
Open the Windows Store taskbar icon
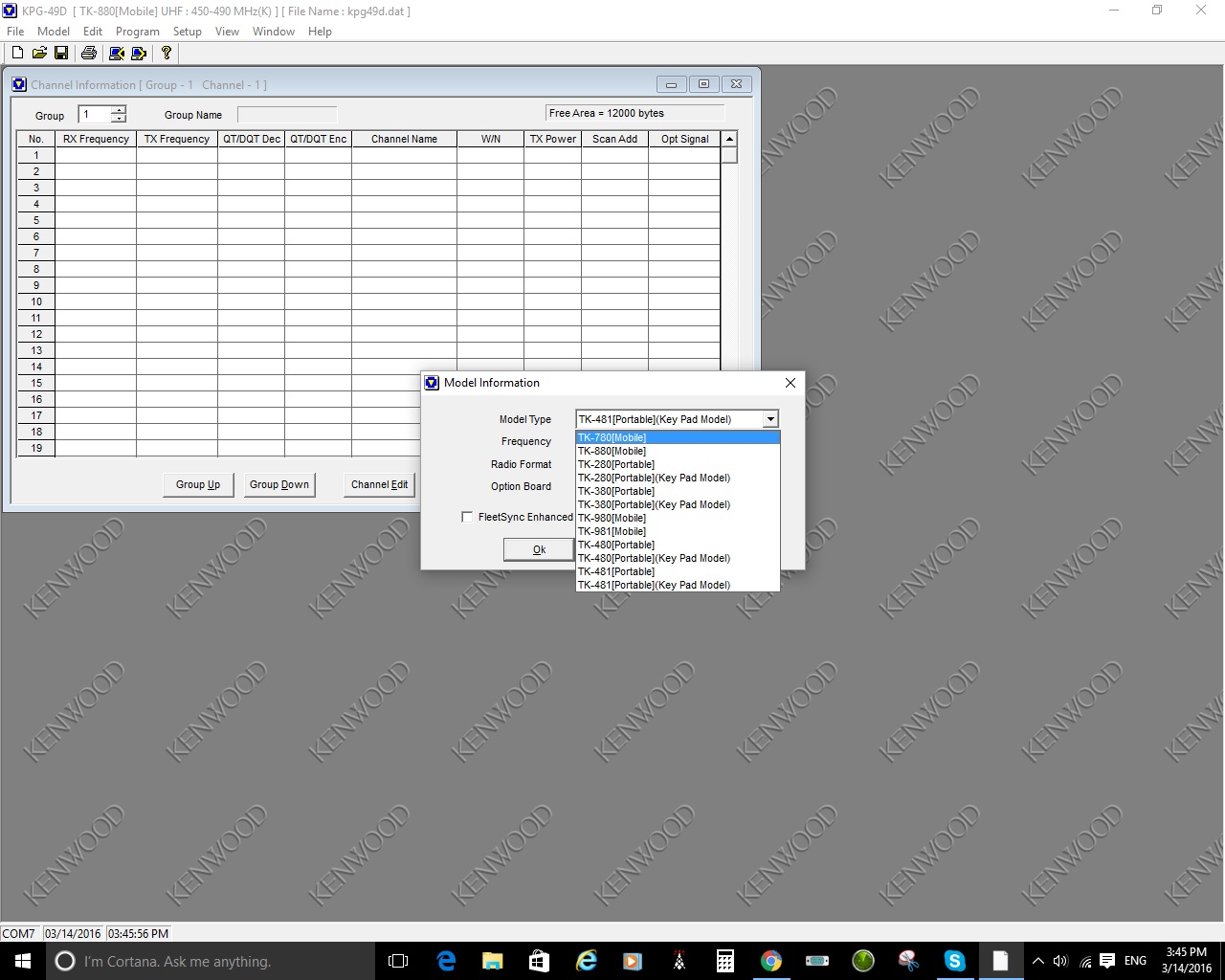coord(539,961)
